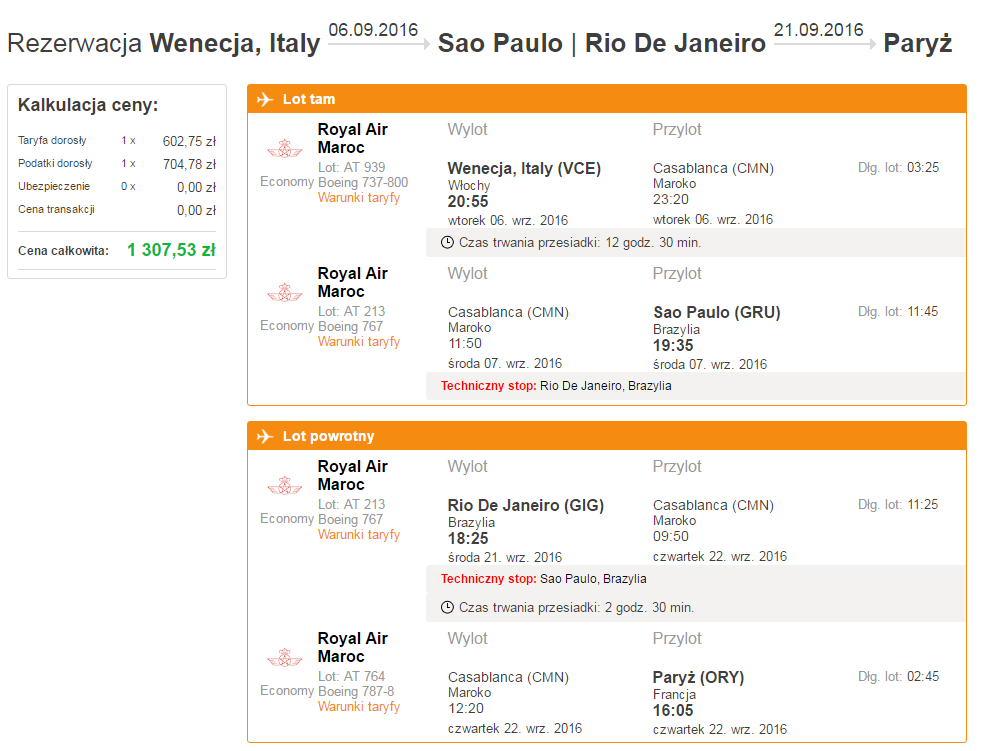The width and height of the screenshot is (981, 751).
Task: Select the Lot powrotny section header
Action: 607,436
